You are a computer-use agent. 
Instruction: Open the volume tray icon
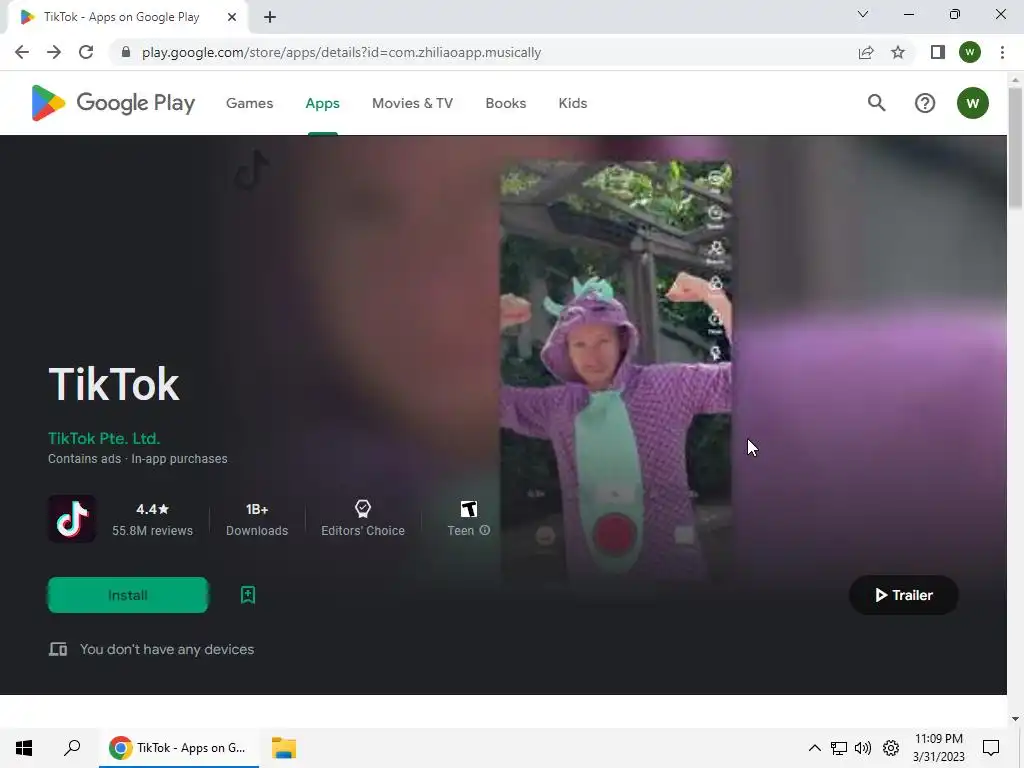(863, 748)
